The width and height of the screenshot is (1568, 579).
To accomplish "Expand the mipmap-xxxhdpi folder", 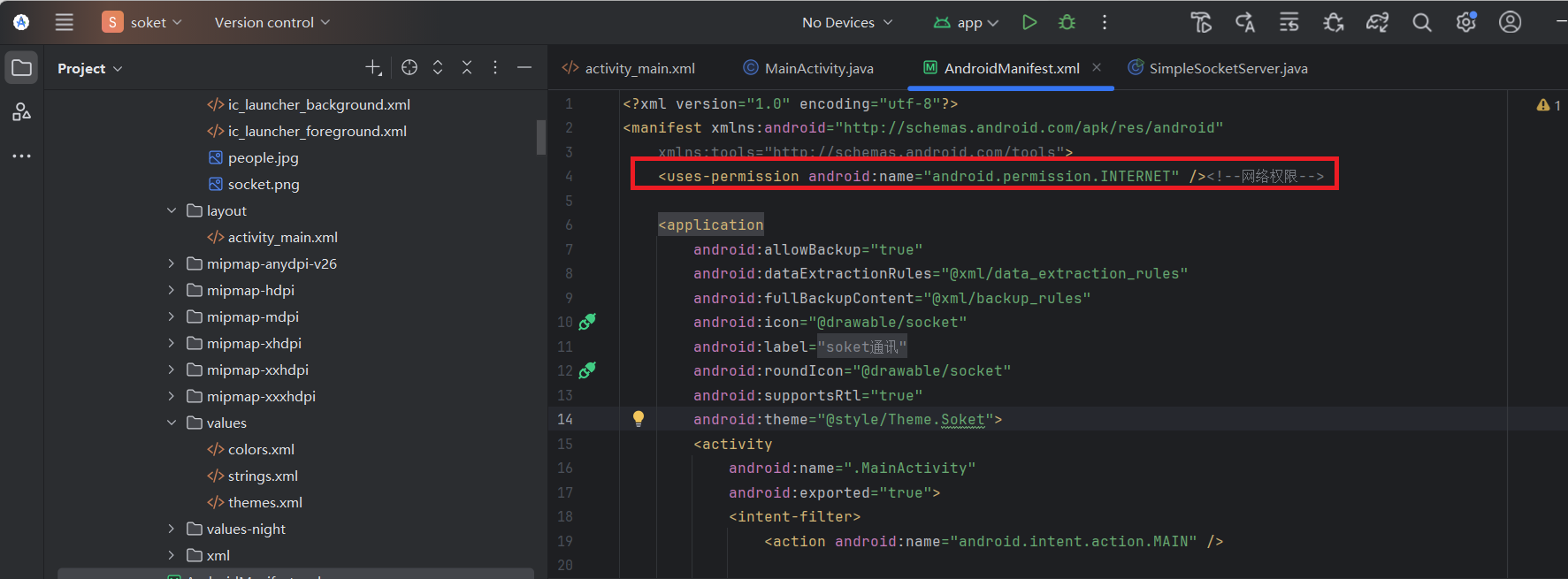I will click(x=172, y=396).
